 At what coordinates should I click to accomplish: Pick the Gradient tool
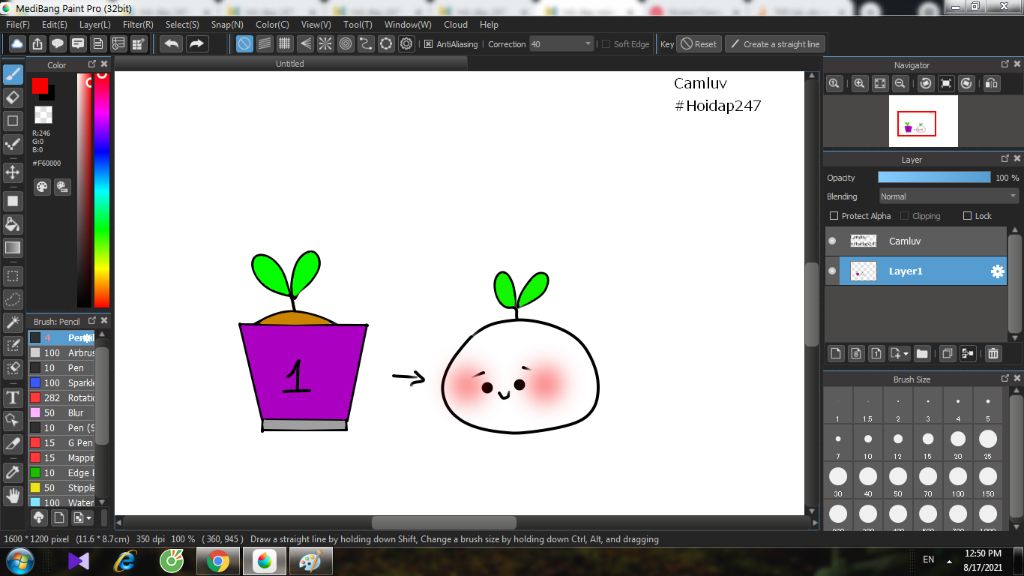coord(12,248)
